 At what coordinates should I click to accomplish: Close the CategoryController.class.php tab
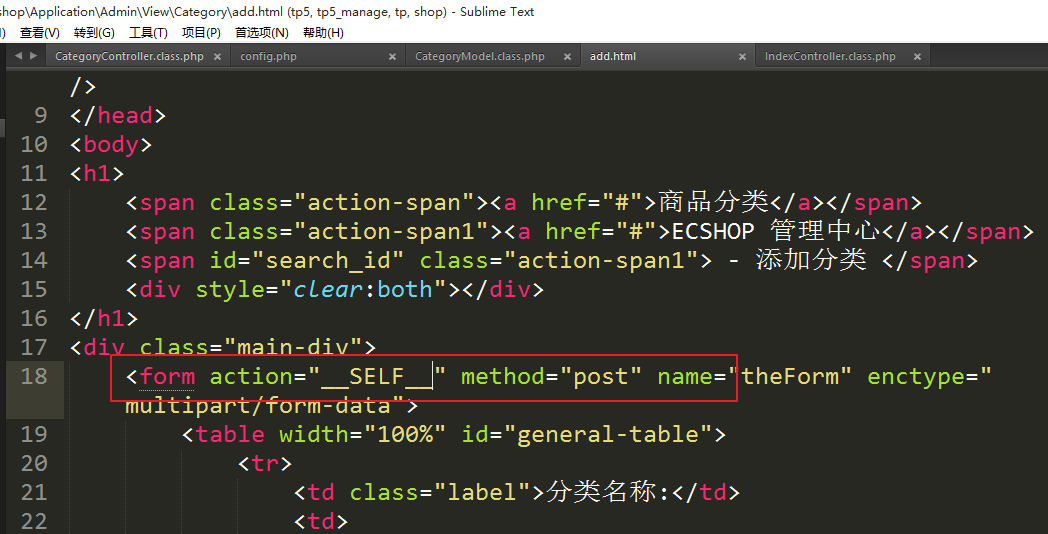coord(217,57)
